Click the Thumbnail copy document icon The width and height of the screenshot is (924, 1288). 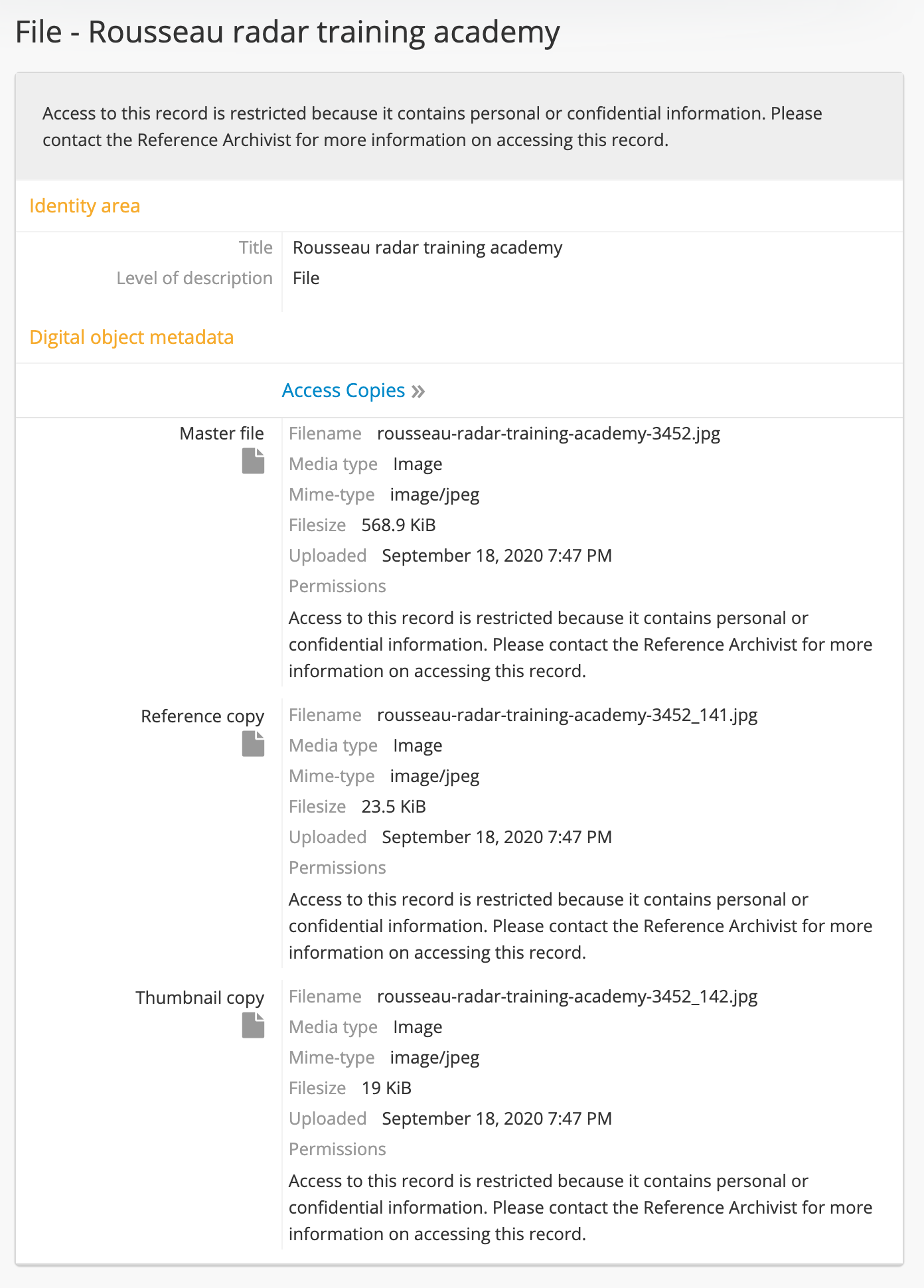point(253,1025)
